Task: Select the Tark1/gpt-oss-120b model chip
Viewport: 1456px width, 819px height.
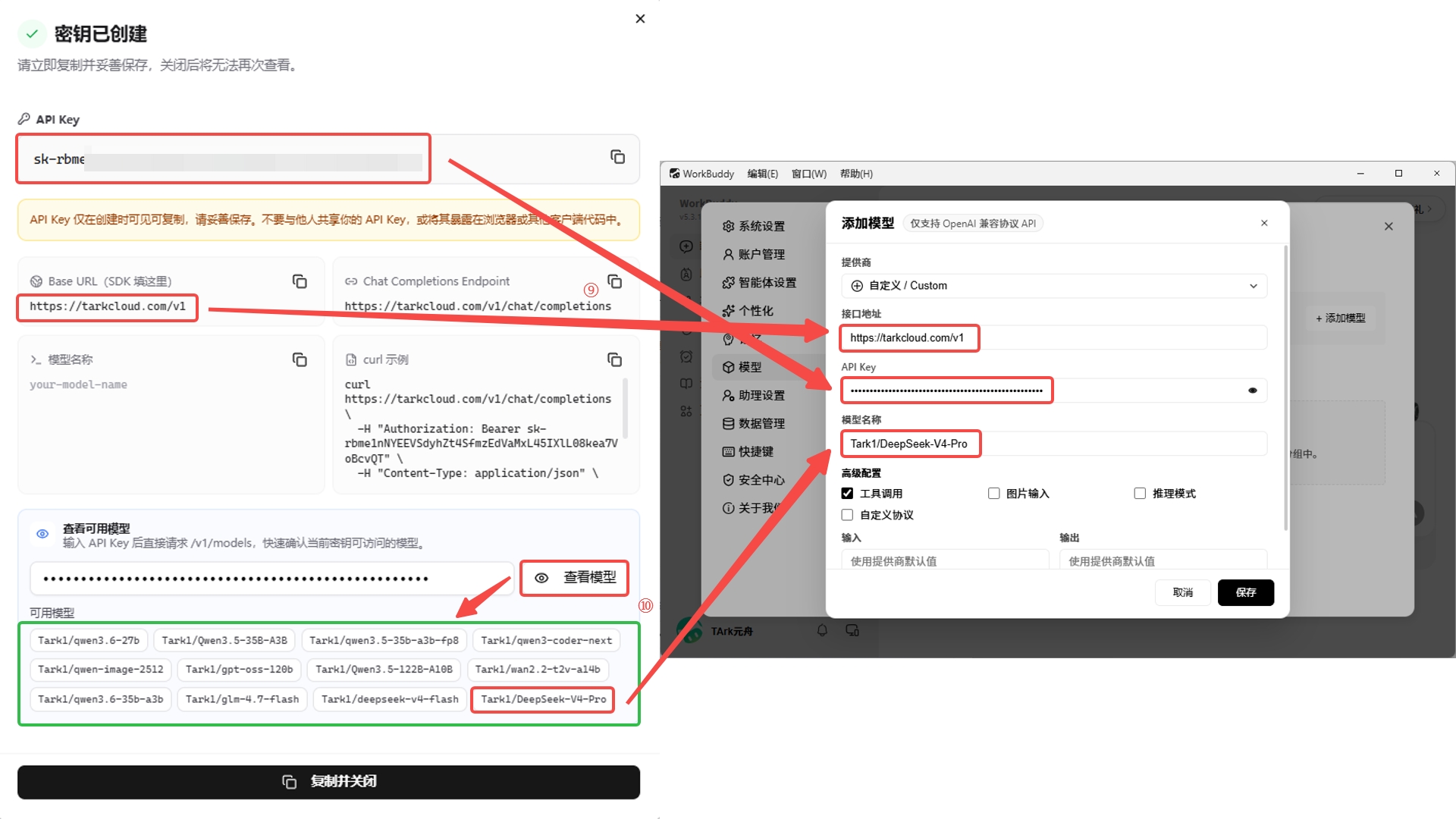Action: click(239, 670)
